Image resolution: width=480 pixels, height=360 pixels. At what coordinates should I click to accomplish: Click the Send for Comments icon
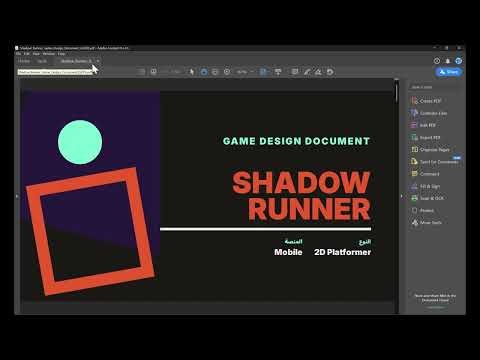pyautogui.click(x=414, y=162)
